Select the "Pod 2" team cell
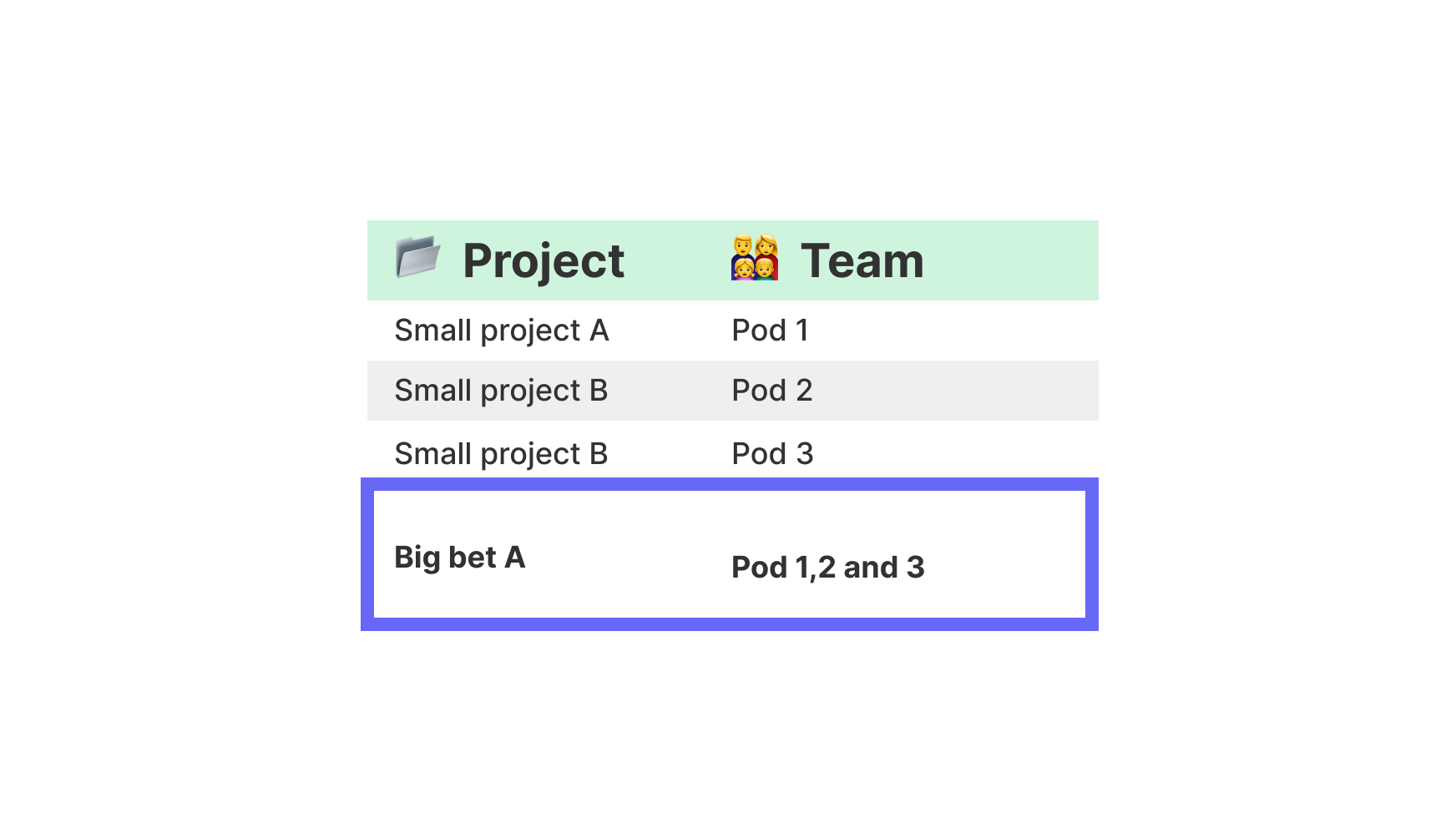Image resolution: width=1456 pixels, height=818 pixels. click(771, 391)
